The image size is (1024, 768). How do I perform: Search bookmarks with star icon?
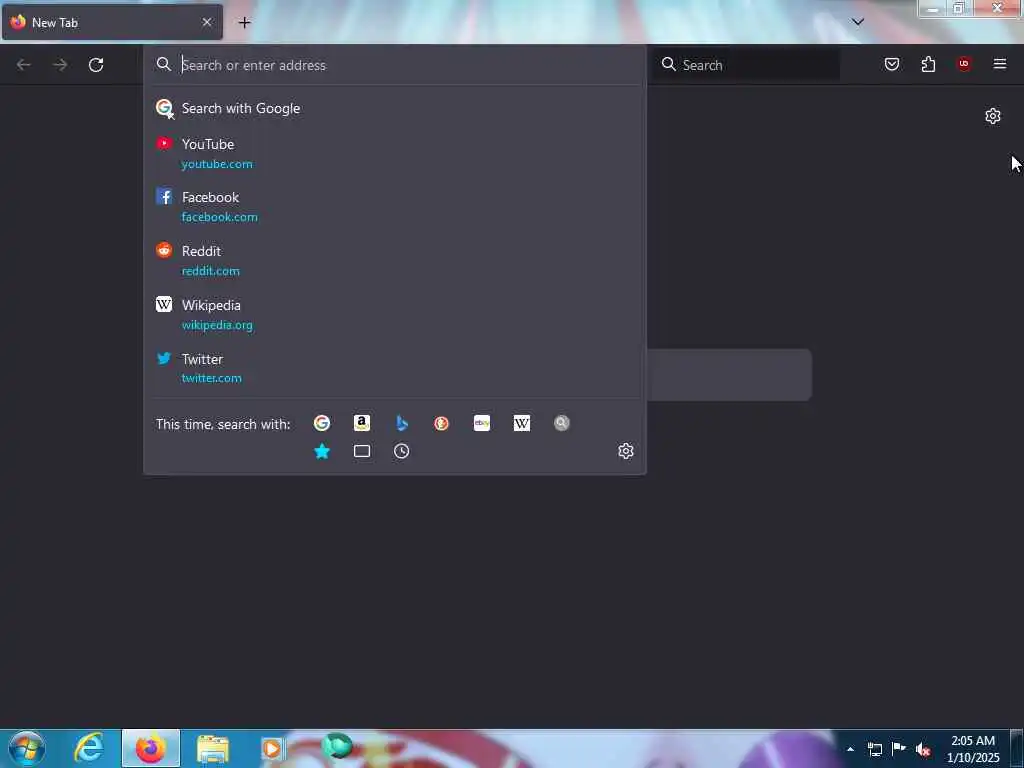point(322,451)
